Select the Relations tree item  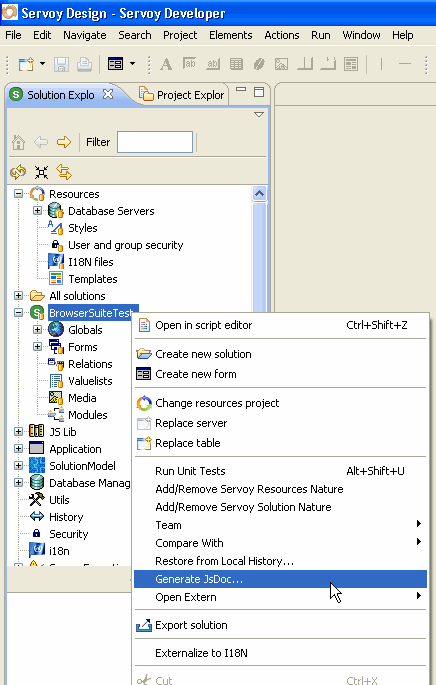click(x=90, y=364)
